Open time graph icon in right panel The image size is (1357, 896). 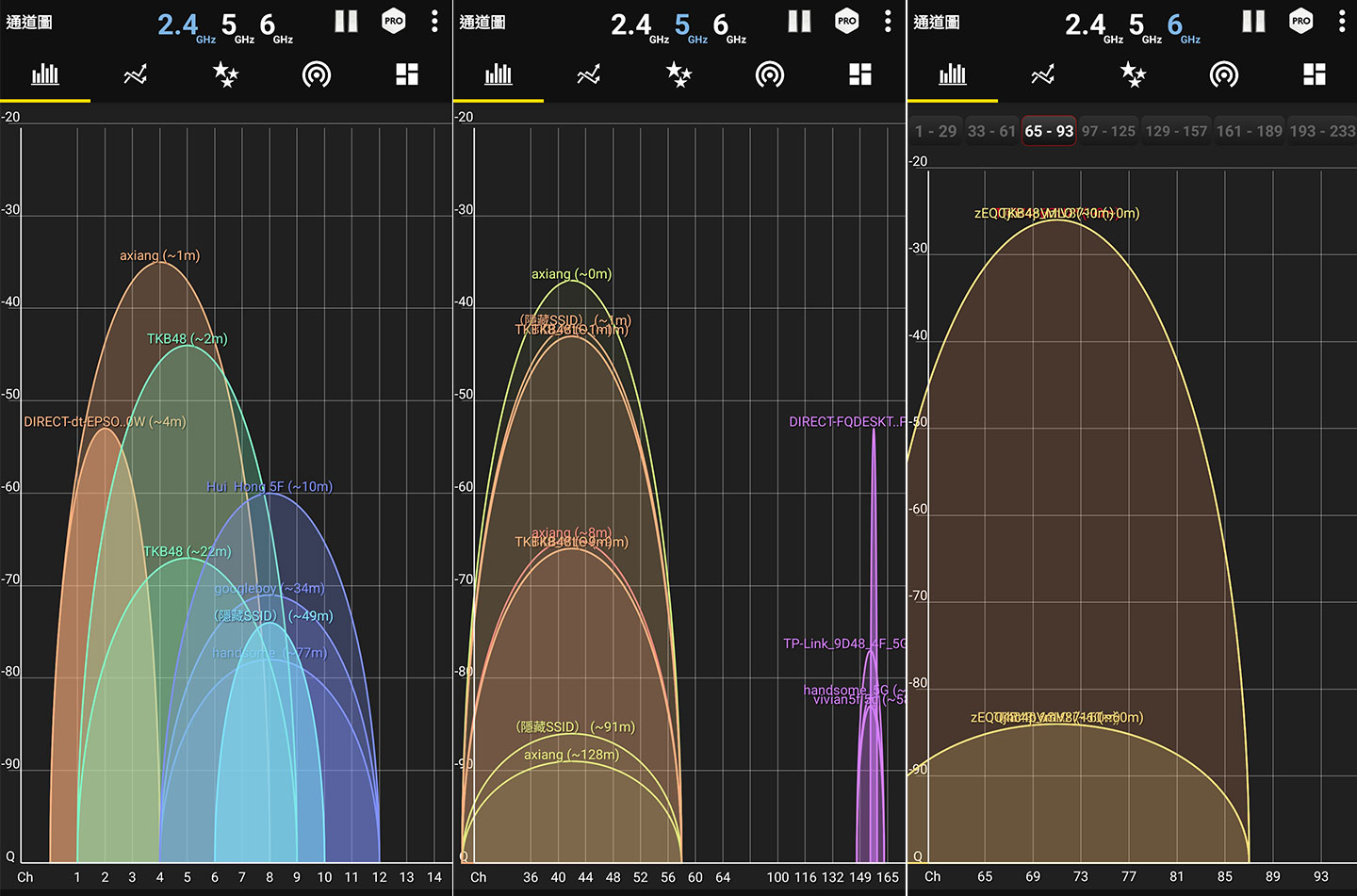(x=1043, y=74)
